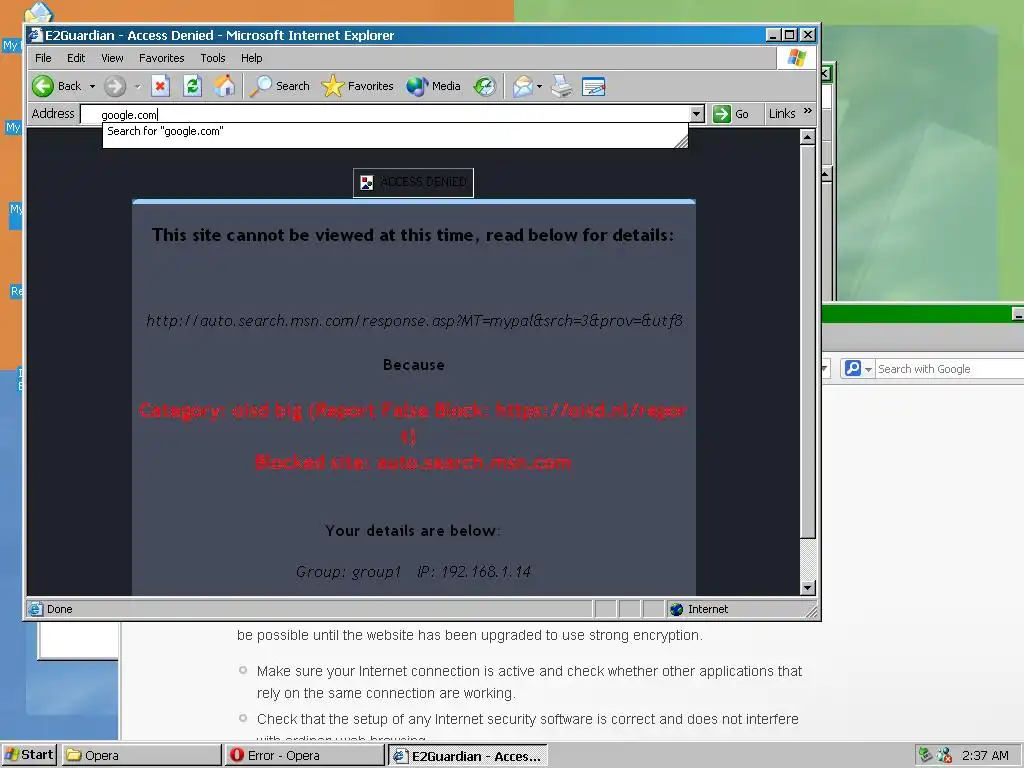The height and width of the screenshot is (768, 1024).
Task: Open the Back button history dropdown arrow
Action: click(92, 86)
